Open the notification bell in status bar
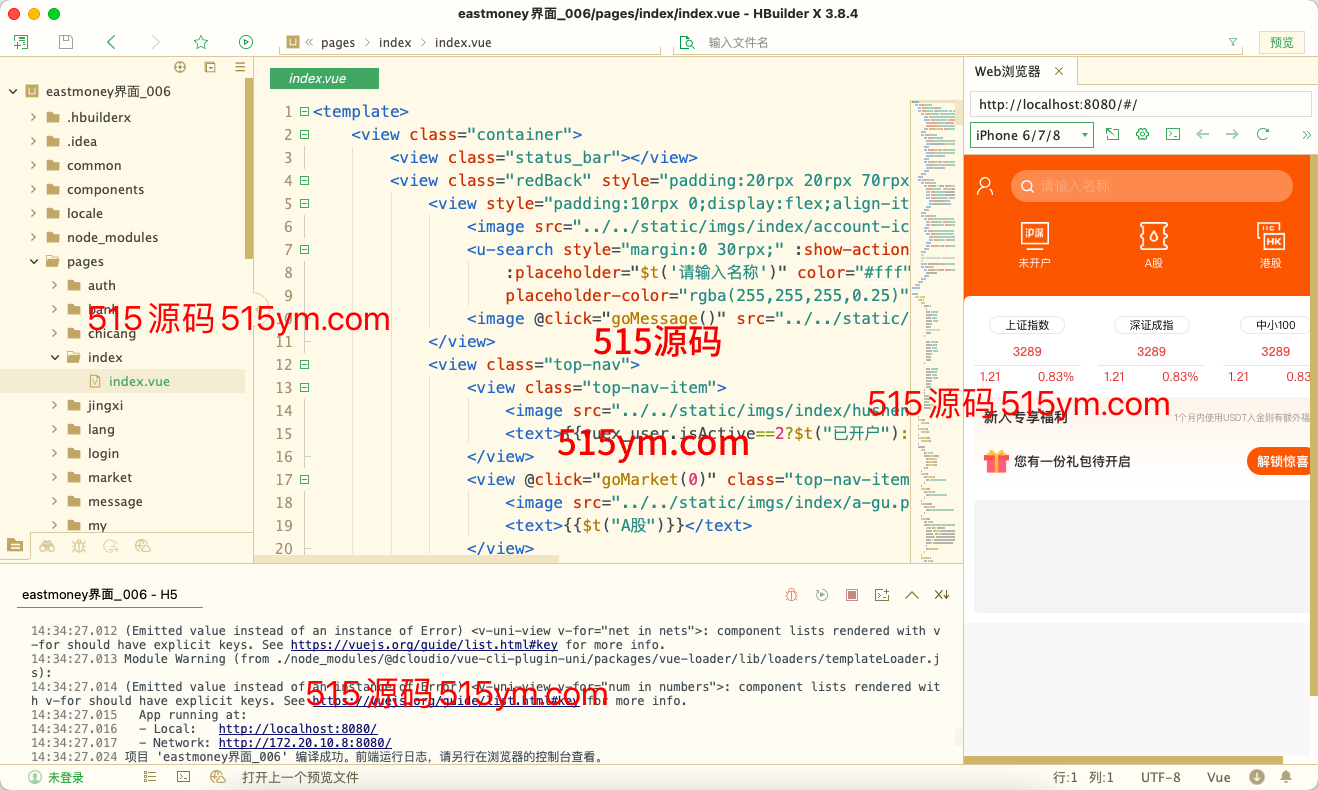 1286,777
